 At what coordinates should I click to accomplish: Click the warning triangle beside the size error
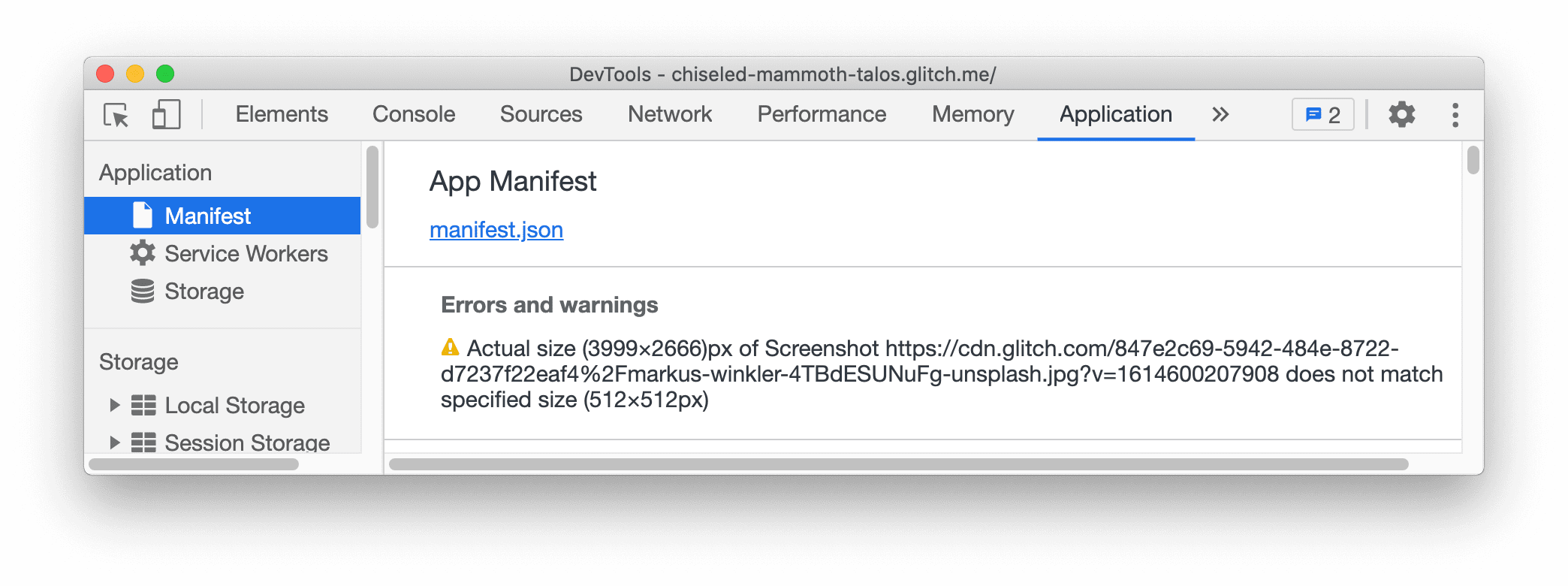(x=449, y=347)
